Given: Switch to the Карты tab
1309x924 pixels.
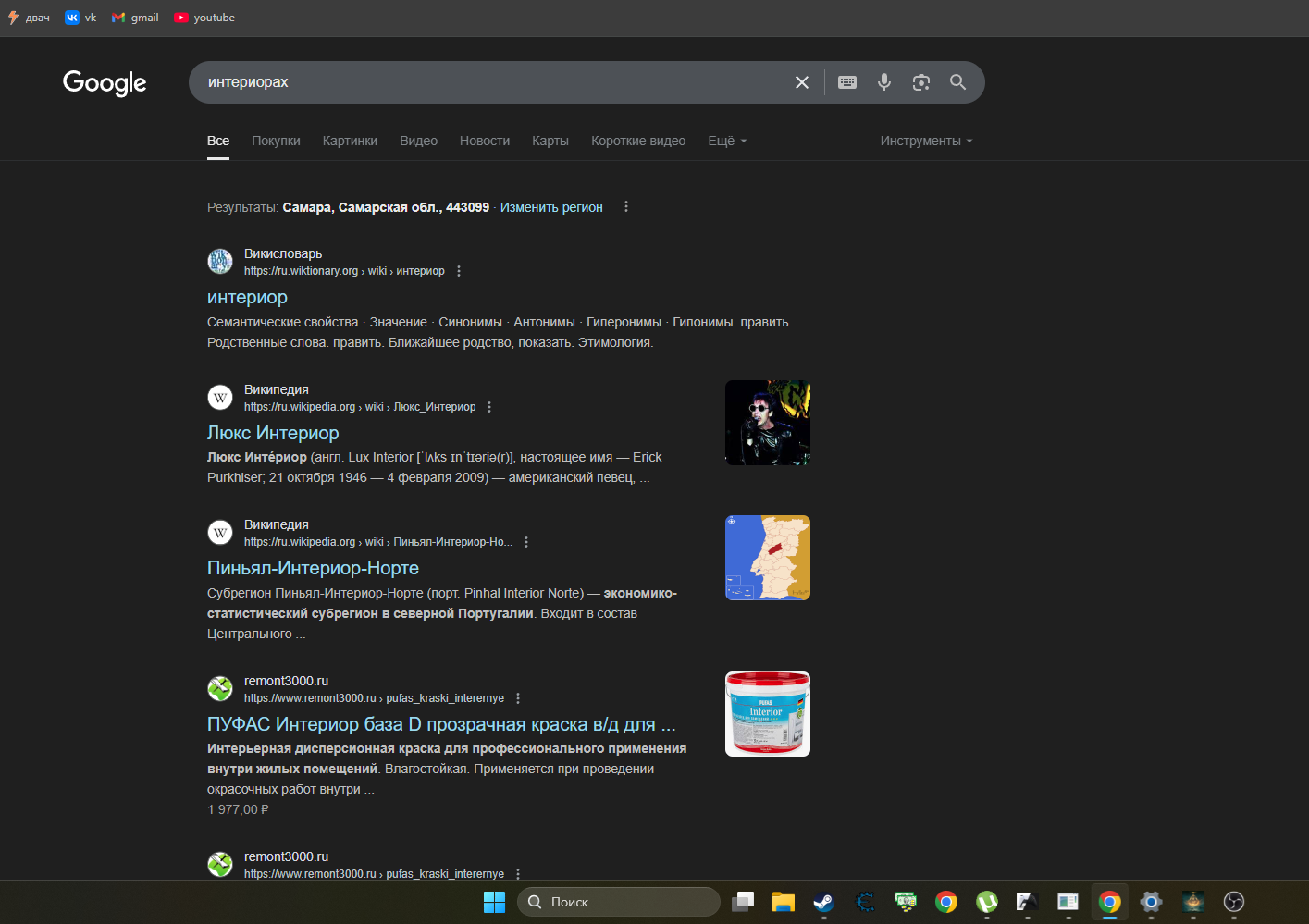Looking at the screenshot, I should 550,141.
